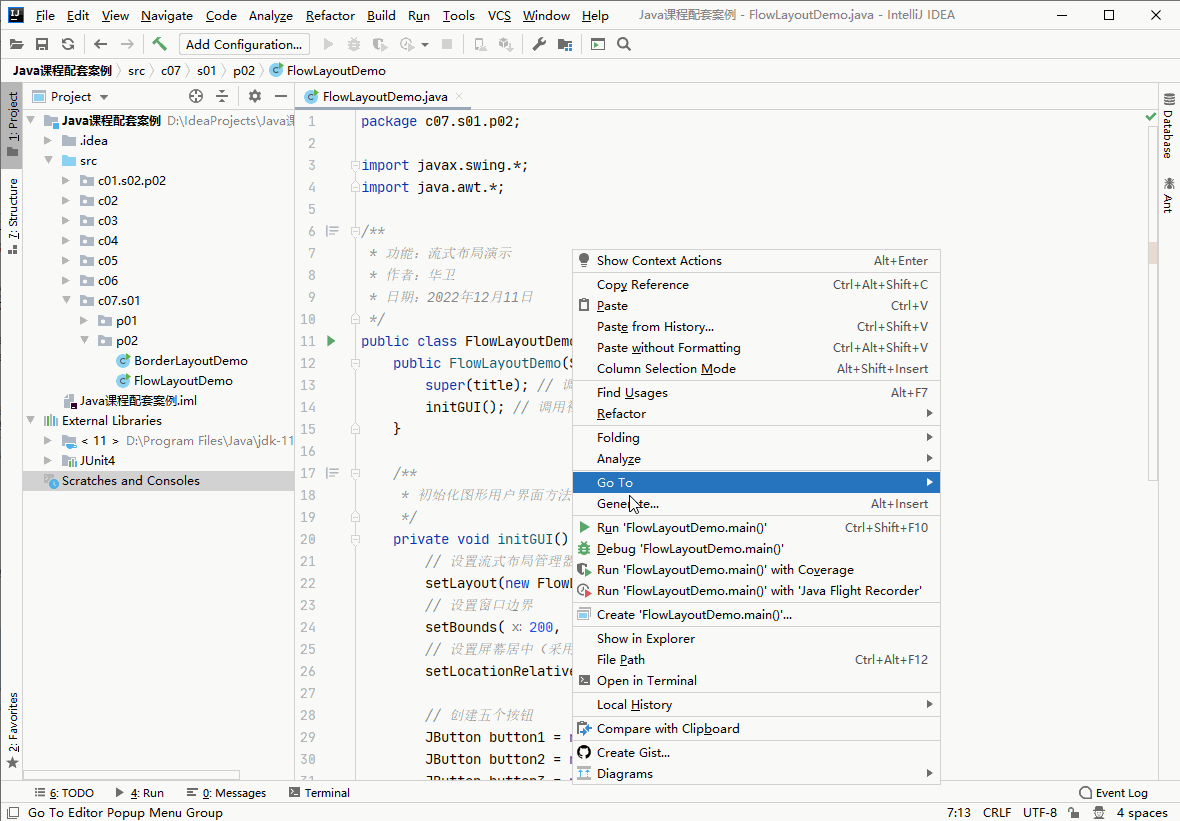Choose Create Gist... menu entry
Viewport: 1180px width, 821px height.
[x=756, y=753]
